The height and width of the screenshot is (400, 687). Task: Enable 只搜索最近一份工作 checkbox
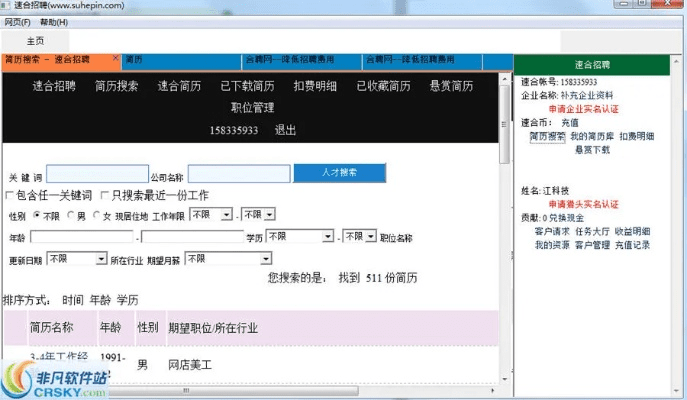[105, 195]
